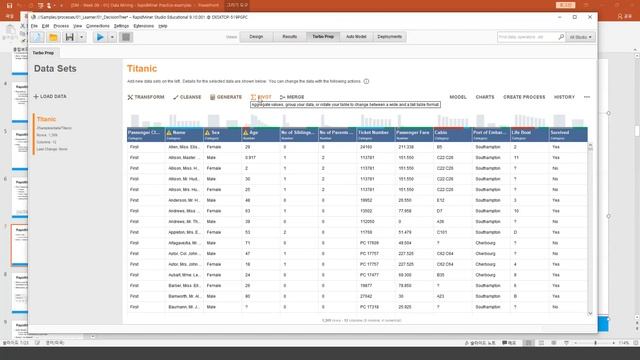Image resolution: width=640 pixels, height=360 pixels.
Task: Click the new process icon in toolbar
Action: pos(37,37)
